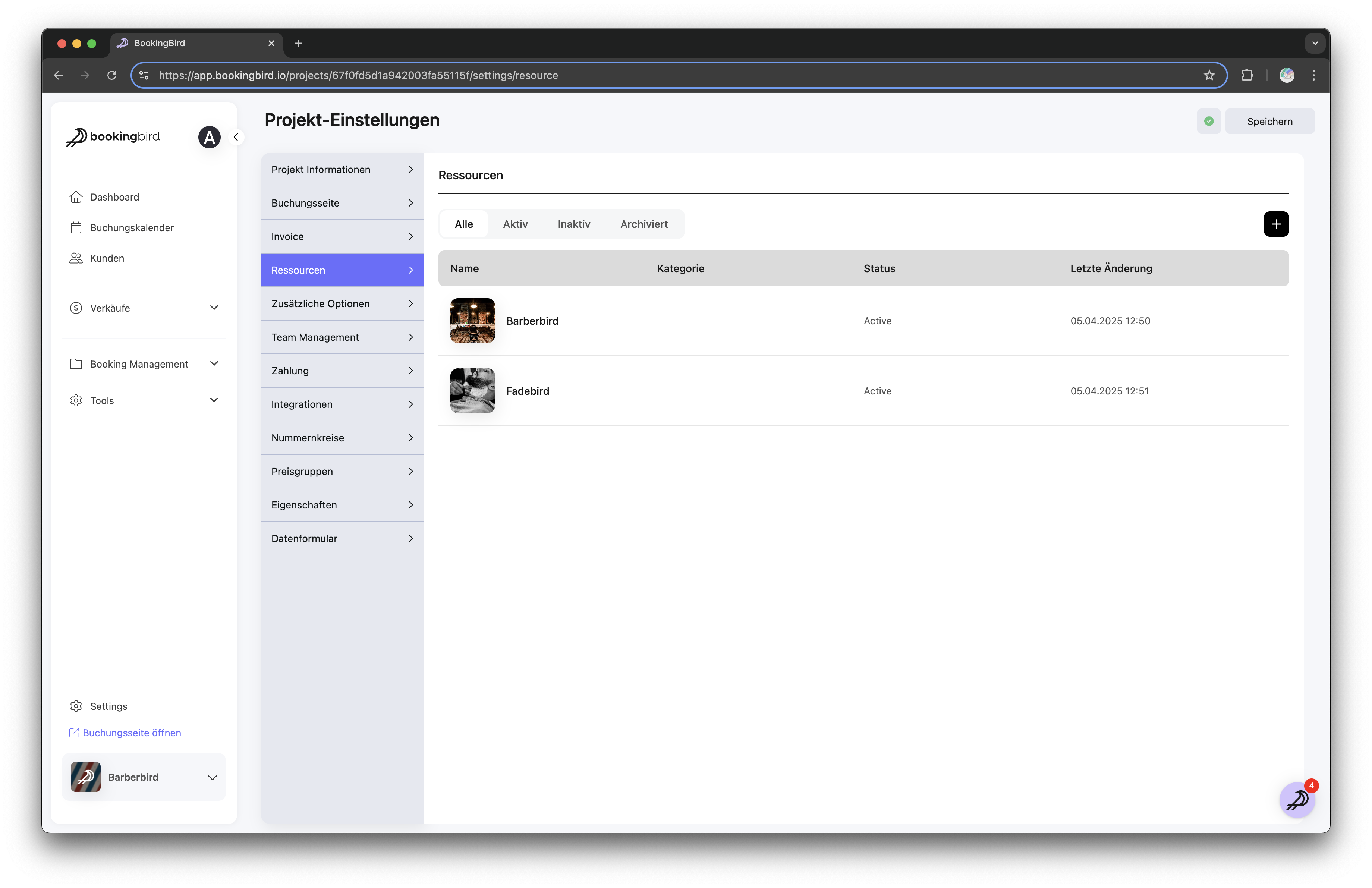
Task: Click the black plus add-resource button
Action: coord(1276,224)
